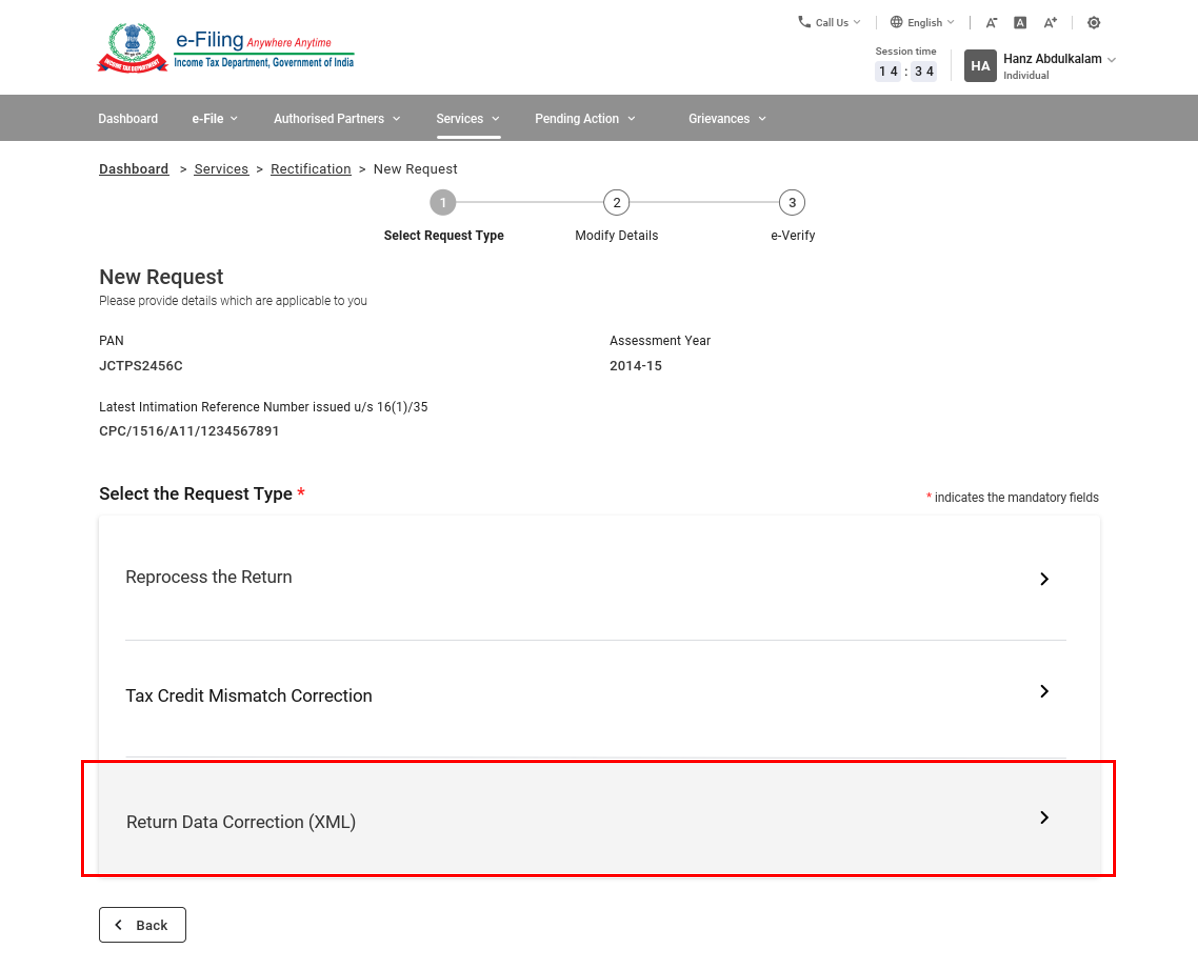Click the Reprocess the Return arrow

click(x=1044, y=579)
